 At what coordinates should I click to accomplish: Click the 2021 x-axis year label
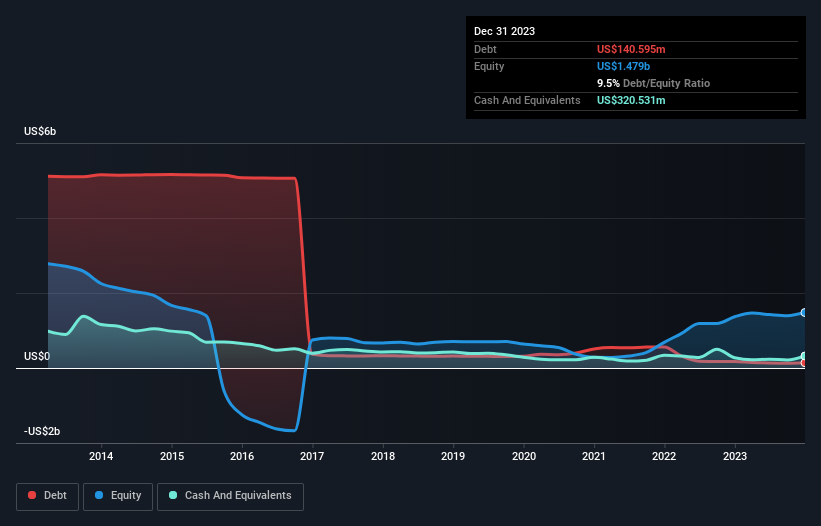pos(594,456)
